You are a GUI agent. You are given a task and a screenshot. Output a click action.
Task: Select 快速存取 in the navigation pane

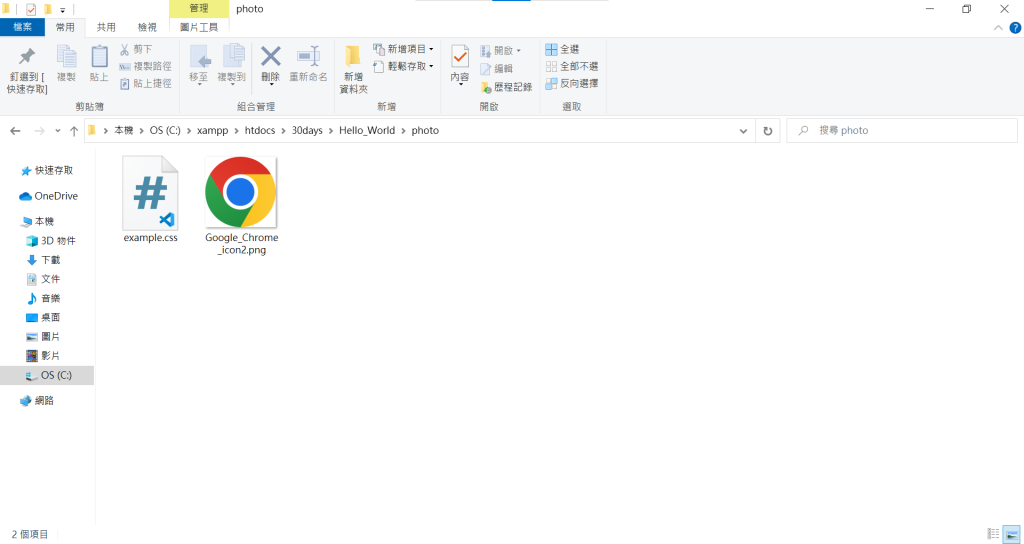click(47, 170)
